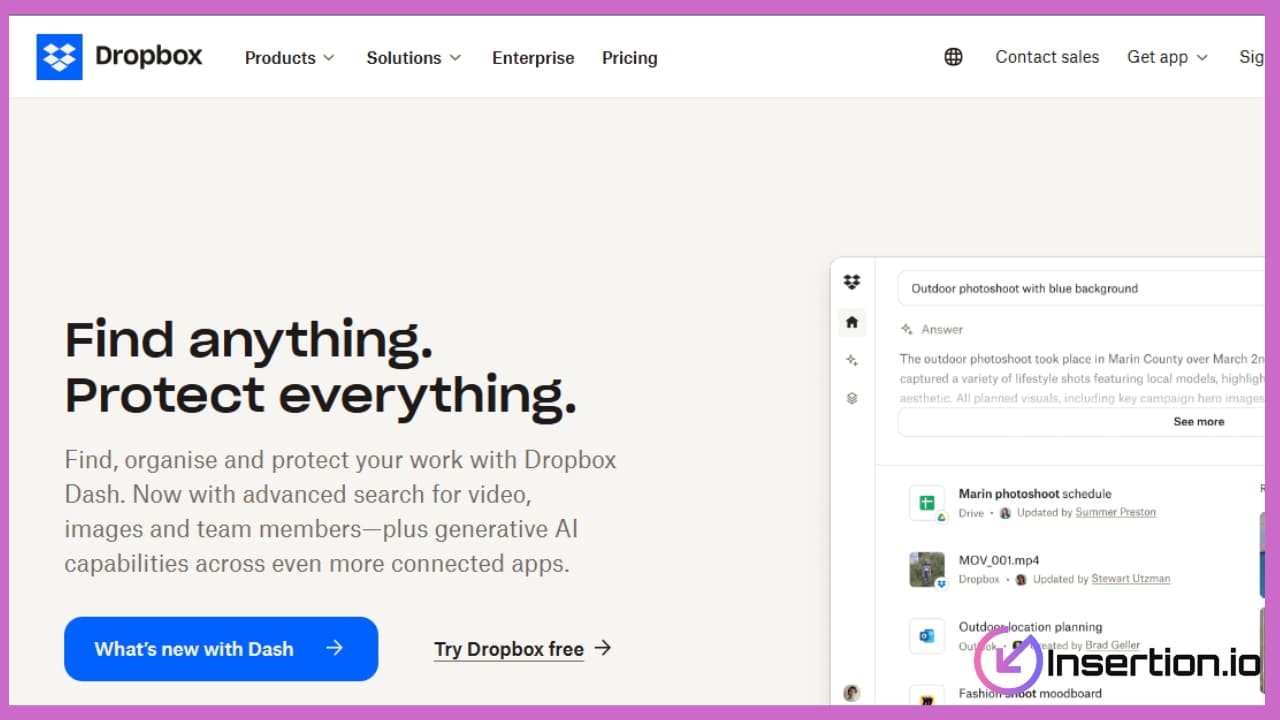Select the home icon in Dash sidebar
Viewport: 1280px width, 720px height.
[852, 322]
